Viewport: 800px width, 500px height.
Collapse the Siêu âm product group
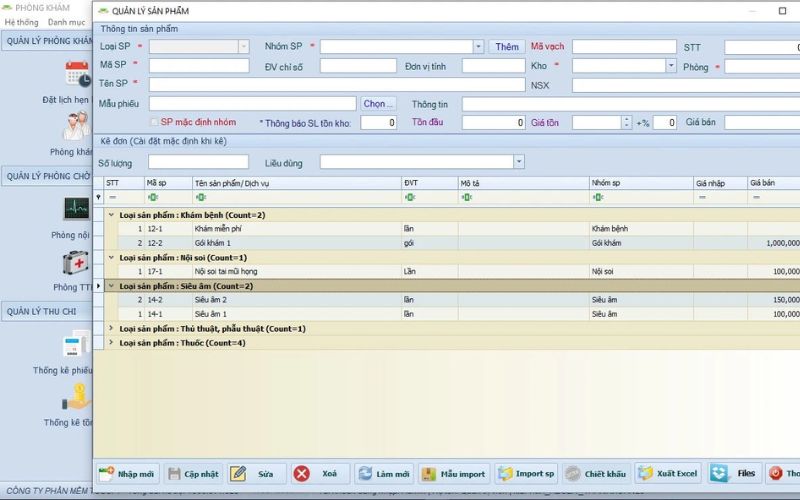[111, 286]
